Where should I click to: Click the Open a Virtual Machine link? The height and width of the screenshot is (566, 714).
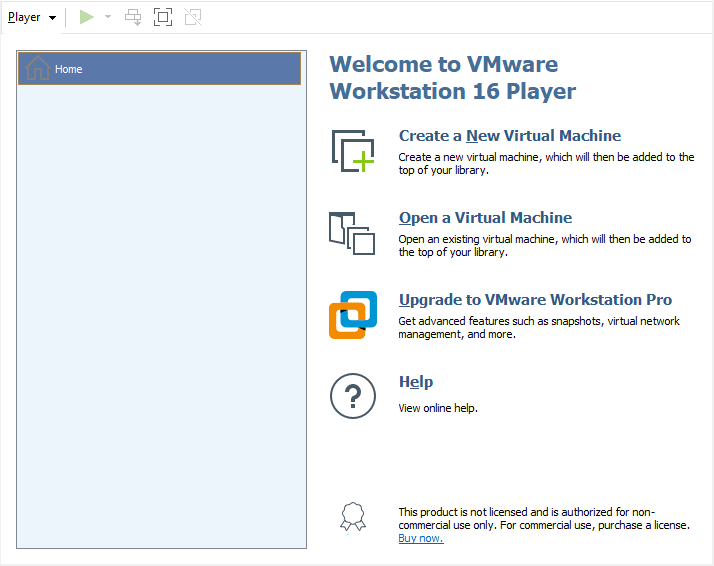[485, 218]
